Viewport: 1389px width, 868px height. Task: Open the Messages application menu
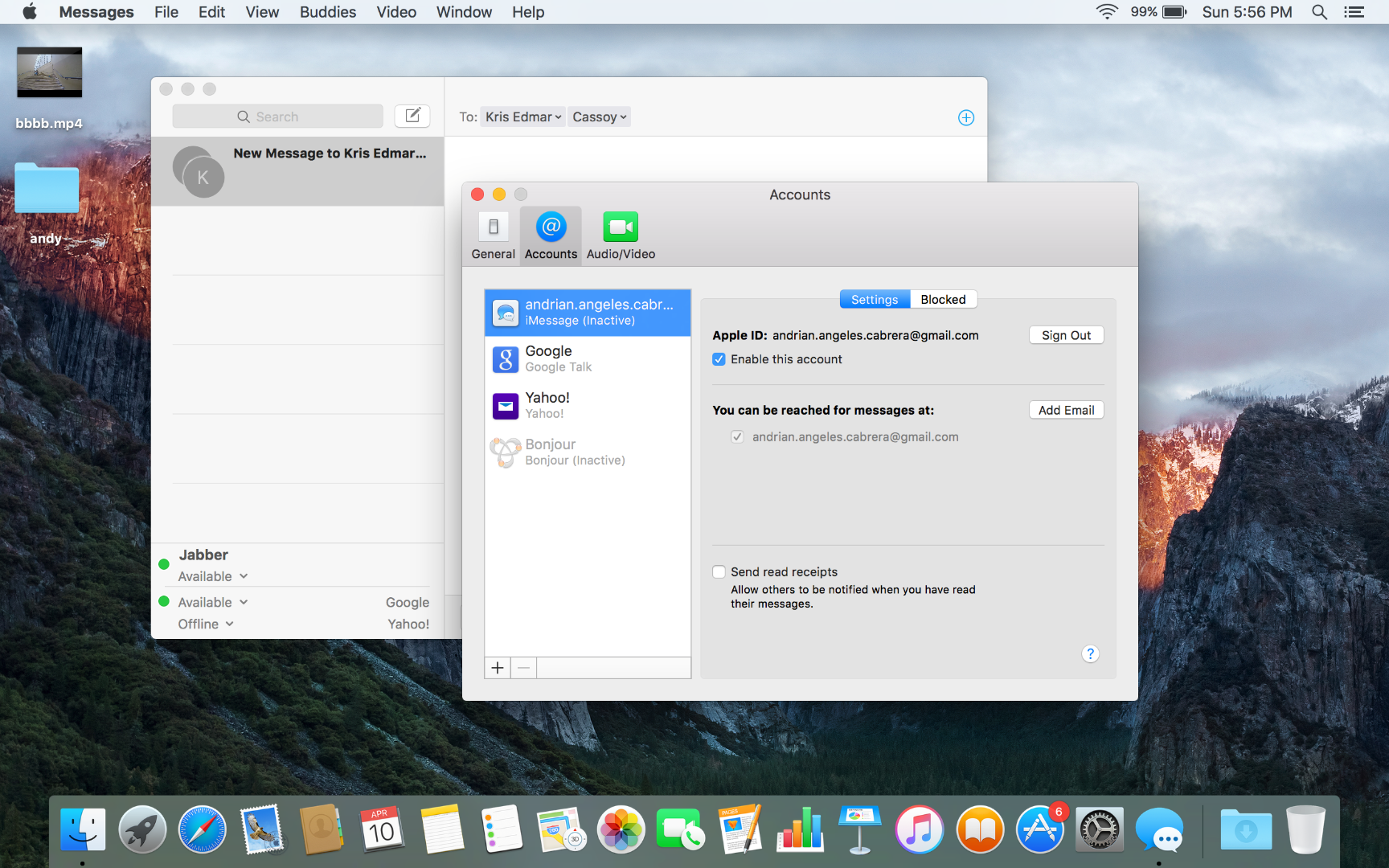(x=96, y=12)
